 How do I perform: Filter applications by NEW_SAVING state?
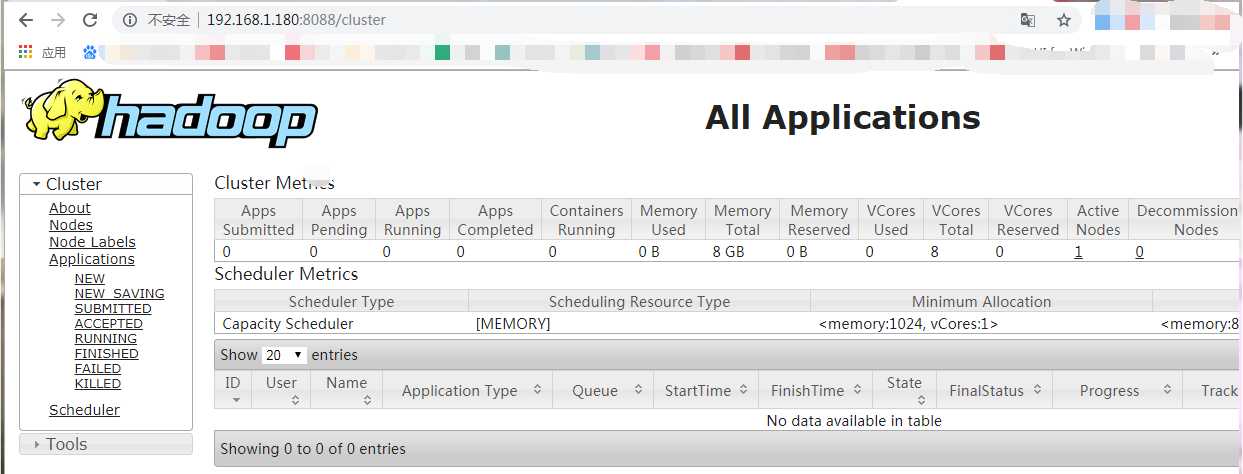point(119,294)
